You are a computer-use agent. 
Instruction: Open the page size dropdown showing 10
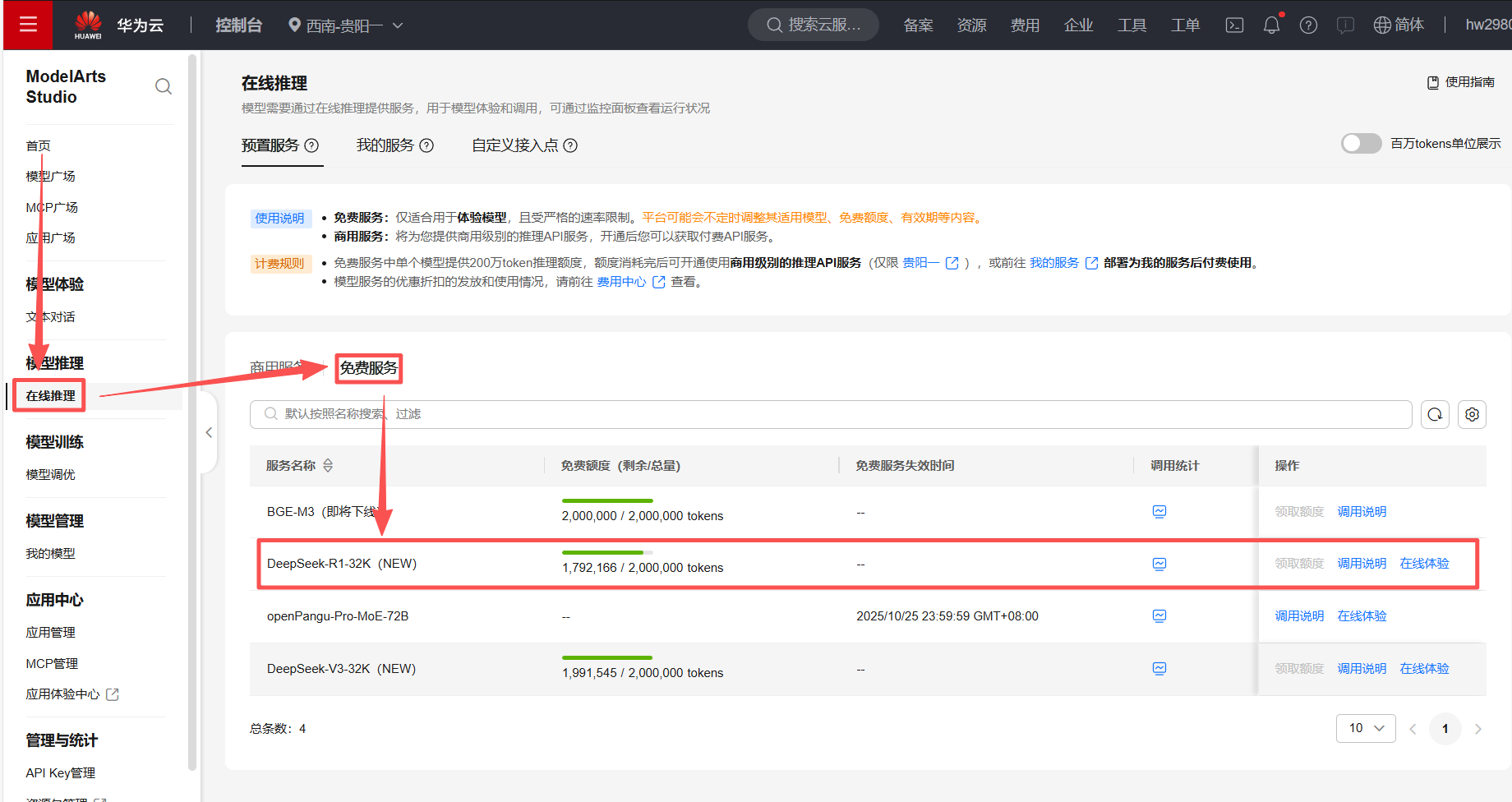[1366, 728]
